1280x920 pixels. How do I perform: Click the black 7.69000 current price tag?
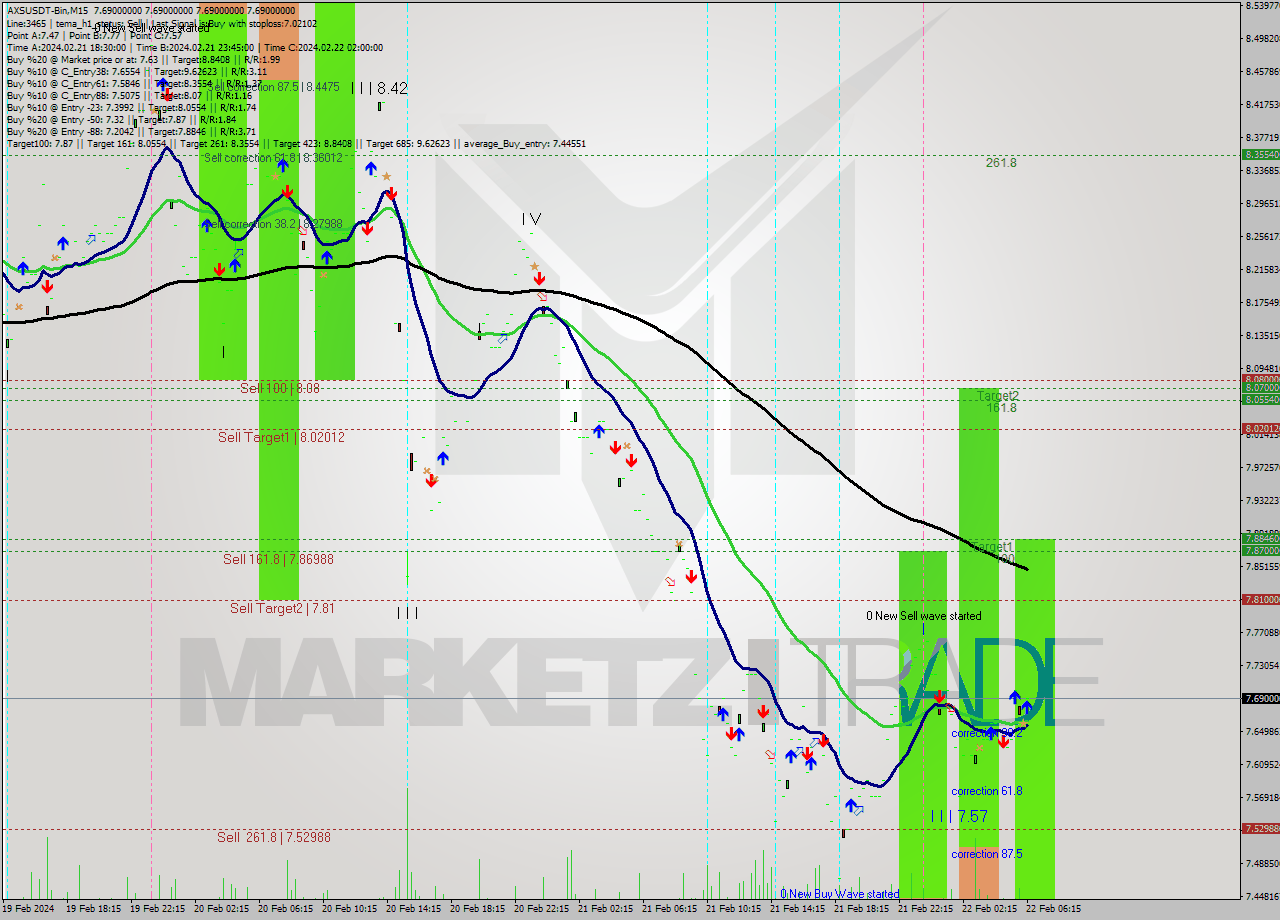(x=1260, y=698)
